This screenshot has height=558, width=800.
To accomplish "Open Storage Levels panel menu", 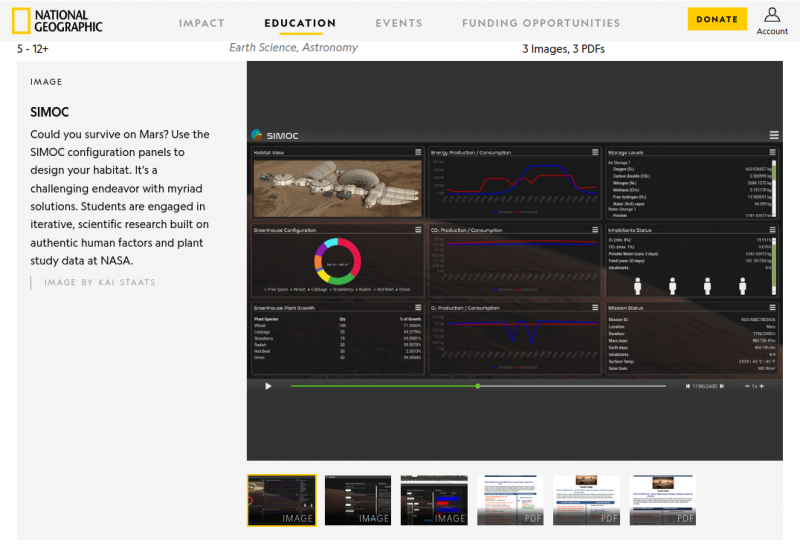I will [773, 153].
